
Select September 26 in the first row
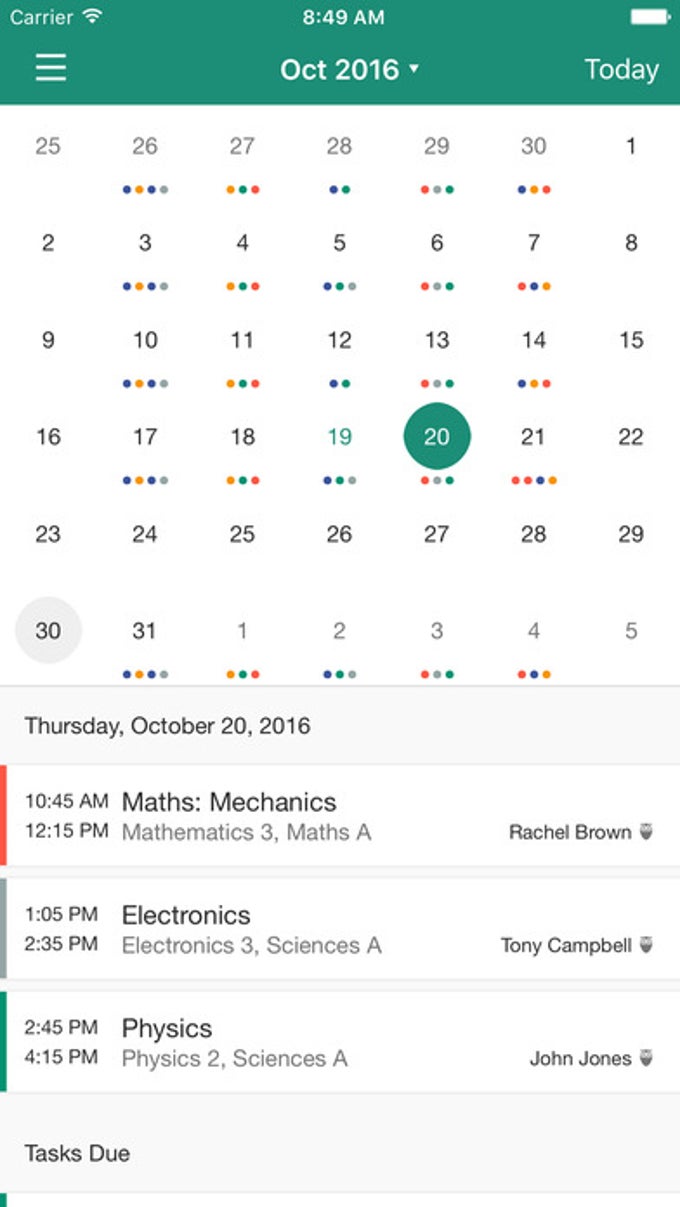pyautogui.click(x=145, y=146)
